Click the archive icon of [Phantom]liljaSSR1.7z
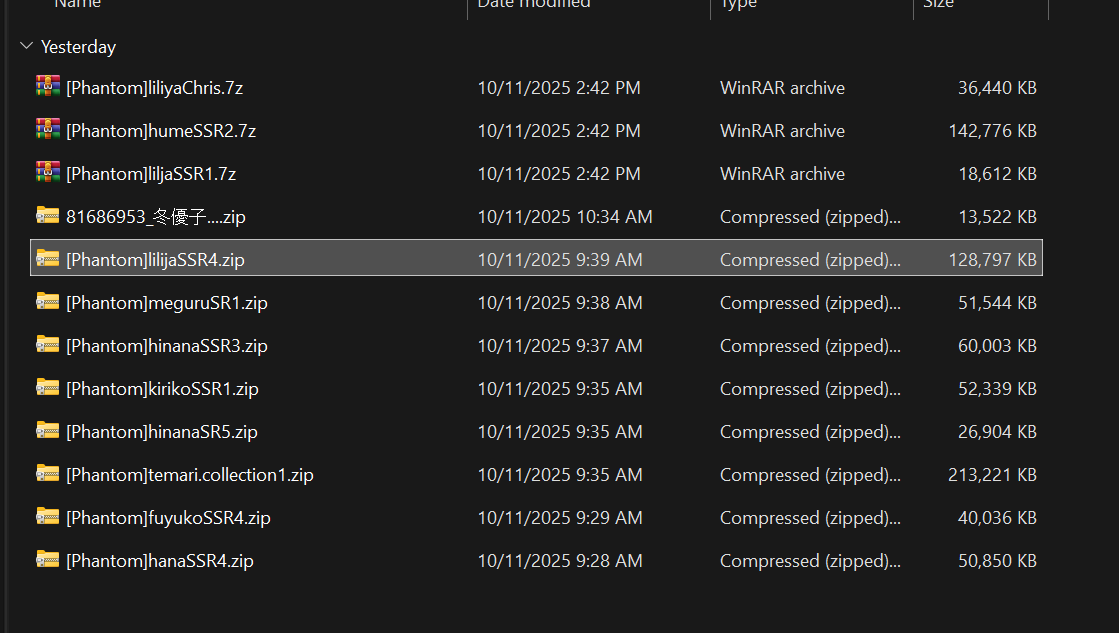The image size is (1119, 633). coord(47,173)
